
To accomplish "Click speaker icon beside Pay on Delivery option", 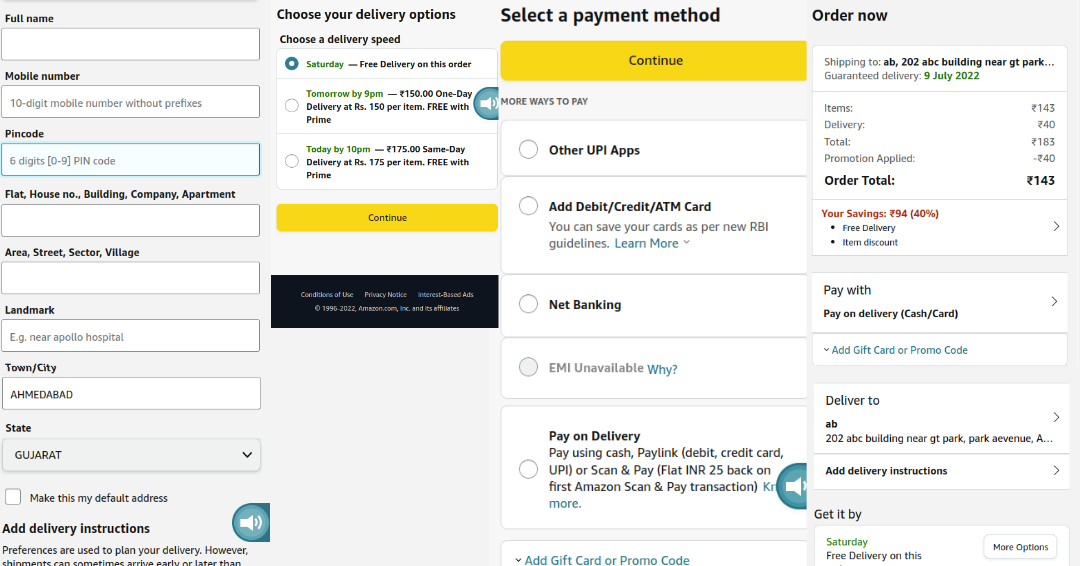I will click(793, 486).
